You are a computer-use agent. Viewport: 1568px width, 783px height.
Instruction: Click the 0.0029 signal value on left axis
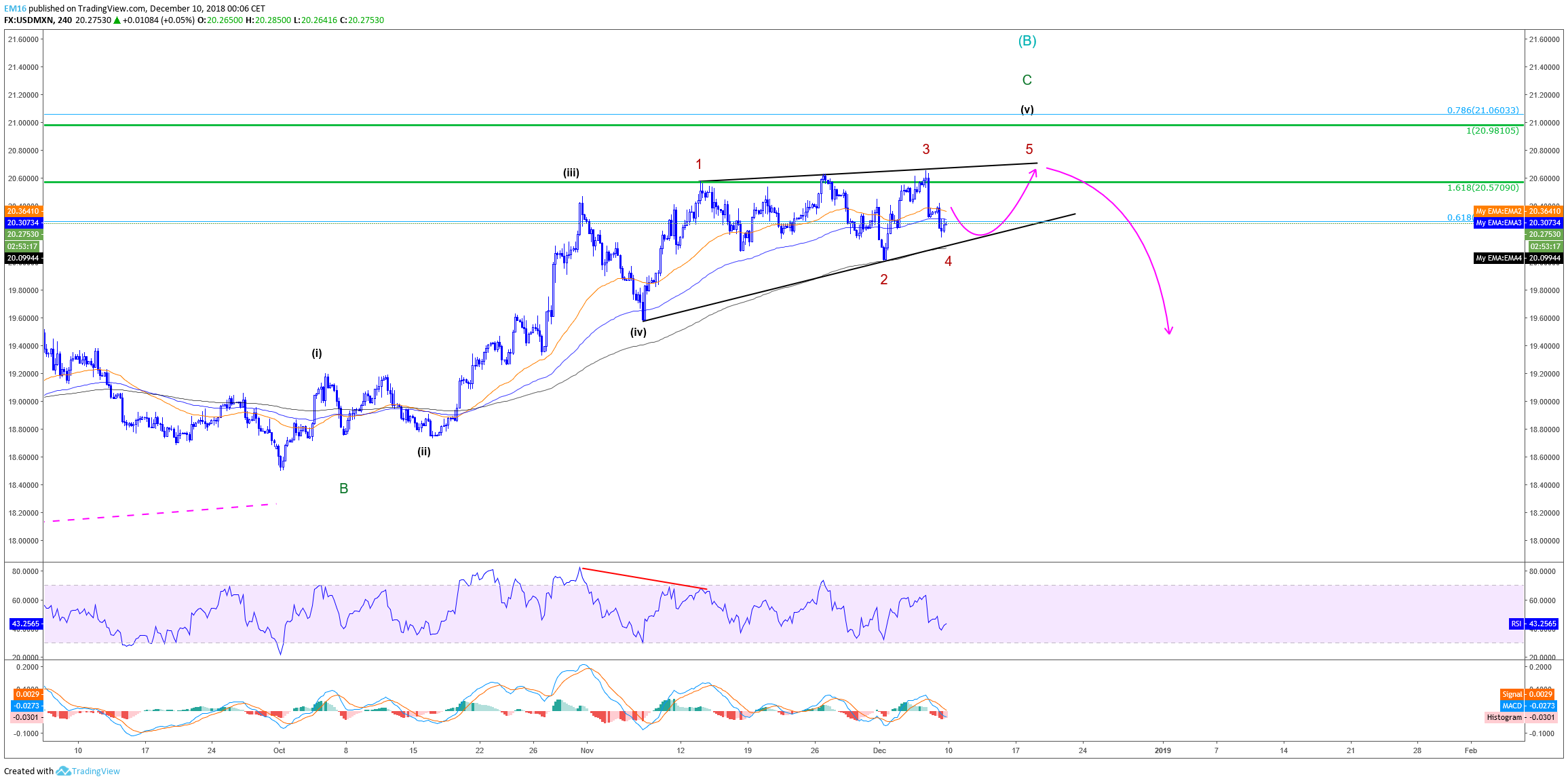[x=28, y=694]
